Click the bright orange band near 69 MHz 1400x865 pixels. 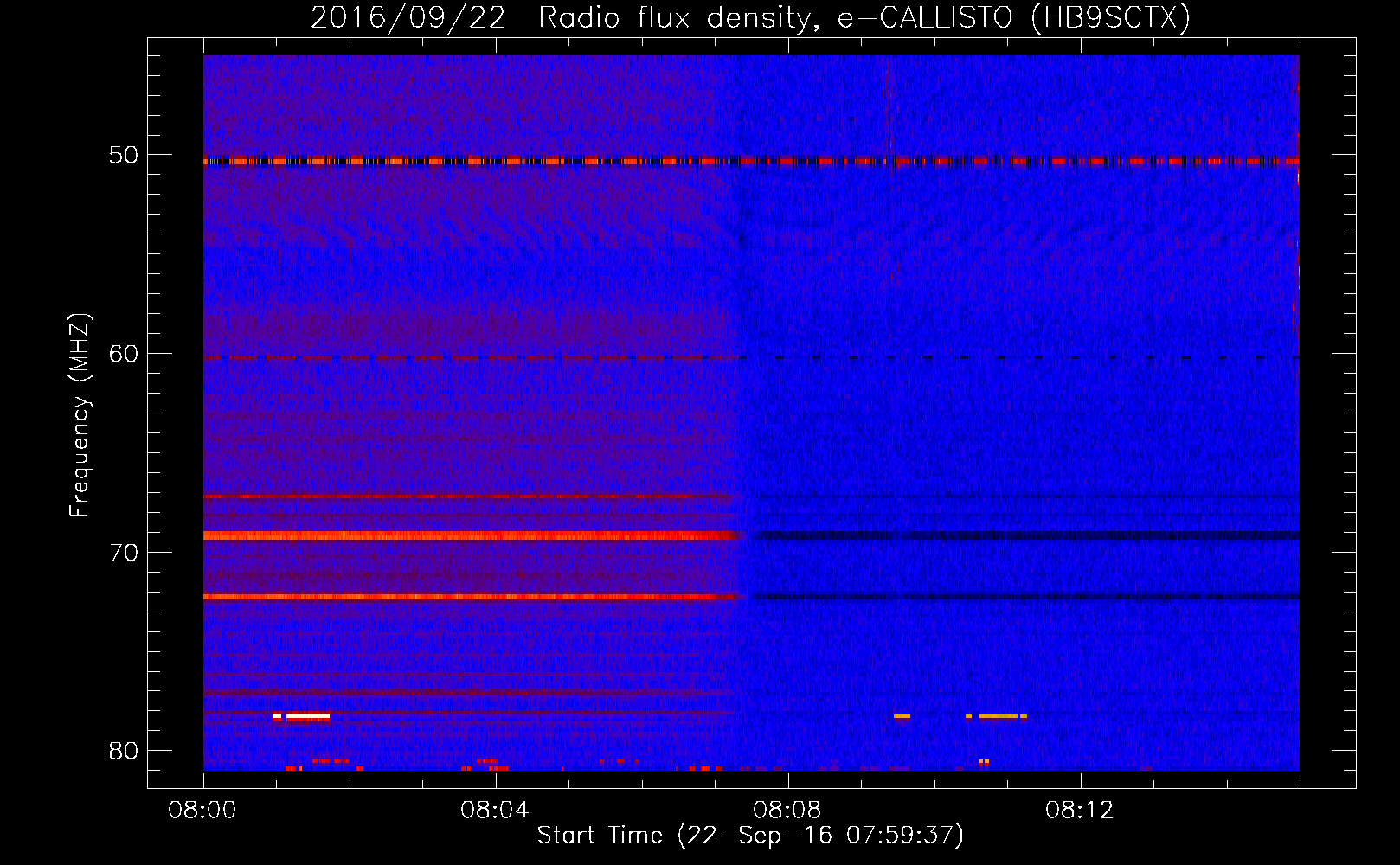(x=473, y=535)
